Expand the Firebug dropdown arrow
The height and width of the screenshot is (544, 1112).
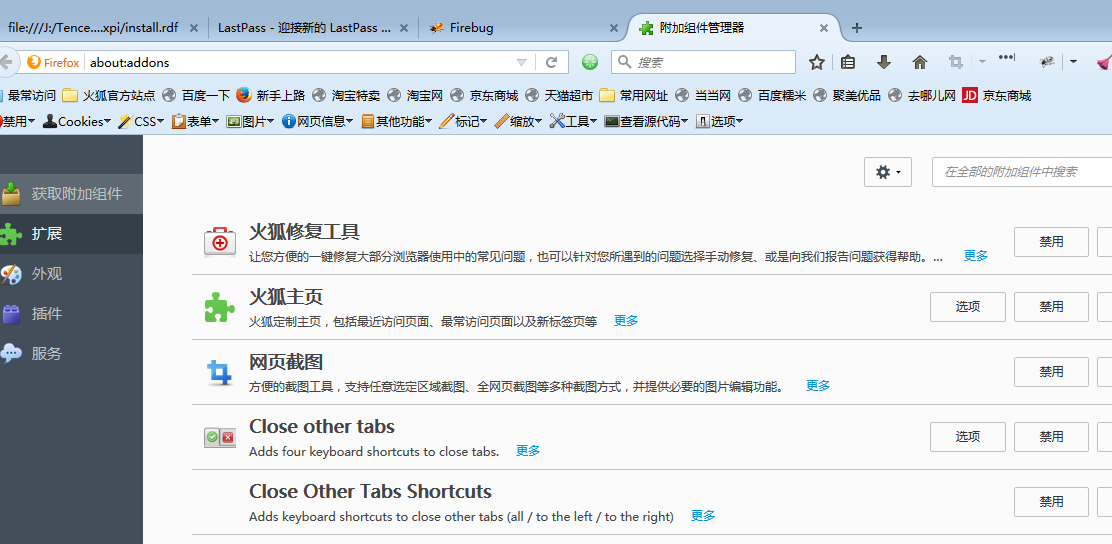(x=1073, y=62)
